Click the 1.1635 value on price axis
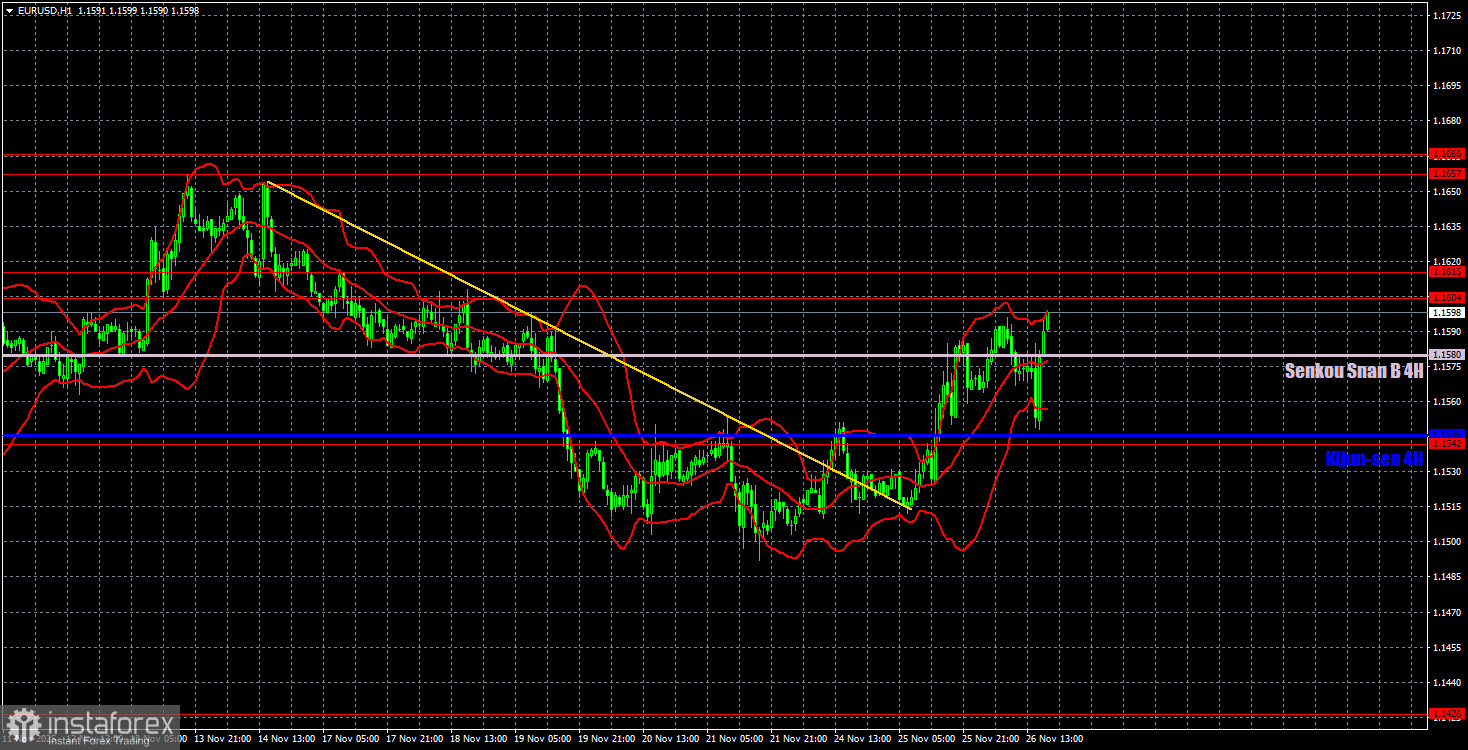This screenshot has height=750, width=1468. click(x=1447, y=226)
